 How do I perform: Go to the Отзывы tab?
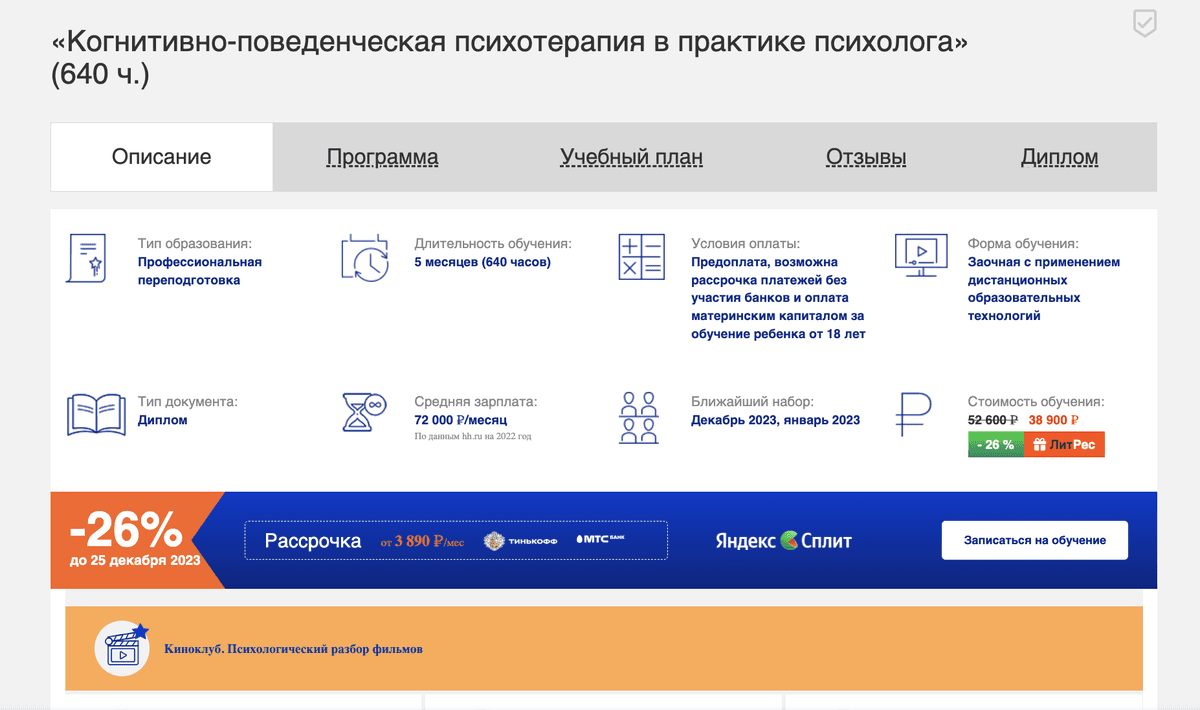pos(866,157)
